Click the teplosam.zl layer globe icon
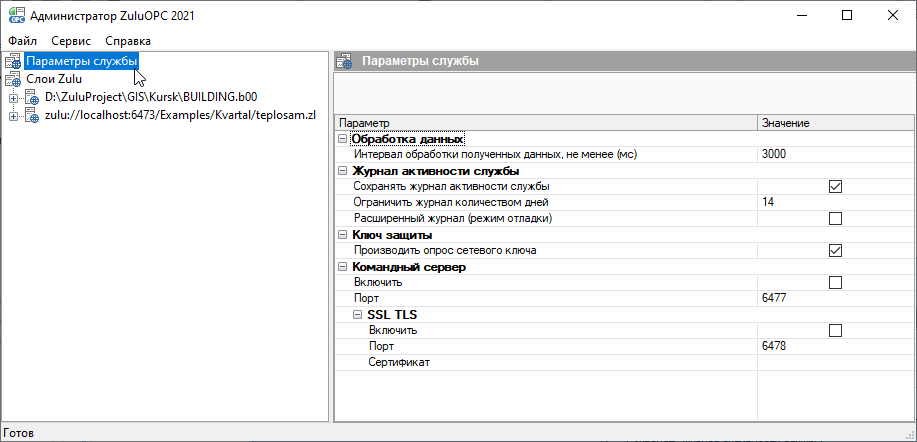 (x=32, y=116)
